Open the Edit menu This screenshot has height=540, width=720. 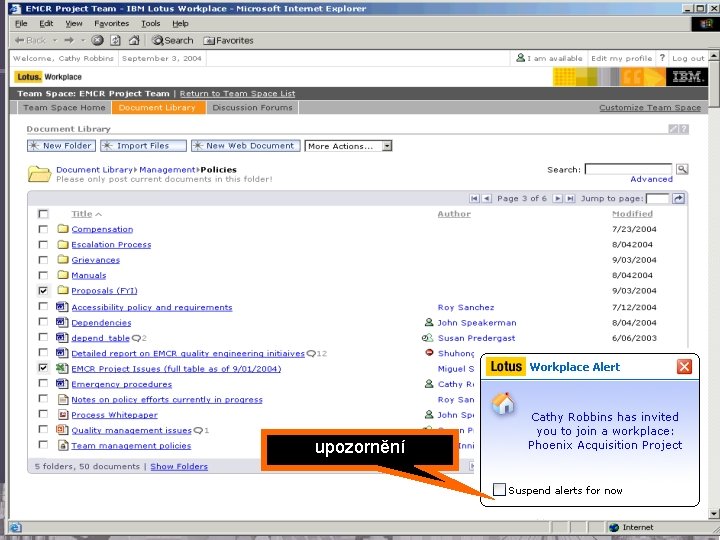click(x=46, y=23)
